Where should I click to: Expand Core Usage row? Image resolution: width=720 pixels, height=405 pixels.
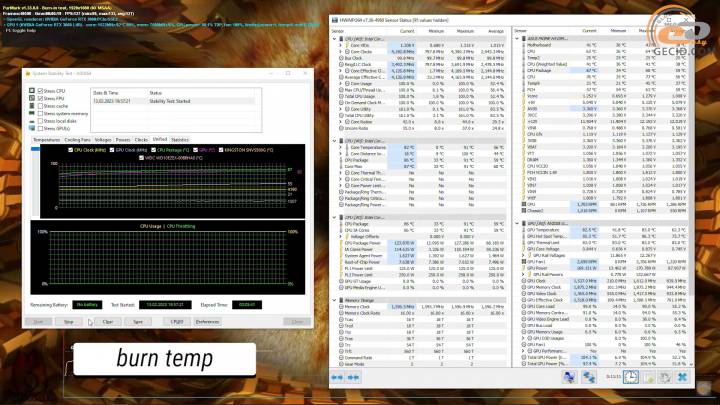click(x=340, y=84)
